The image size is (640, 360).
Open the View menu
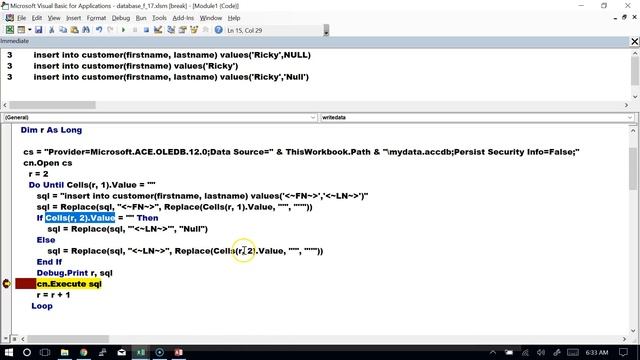[54, 18]
